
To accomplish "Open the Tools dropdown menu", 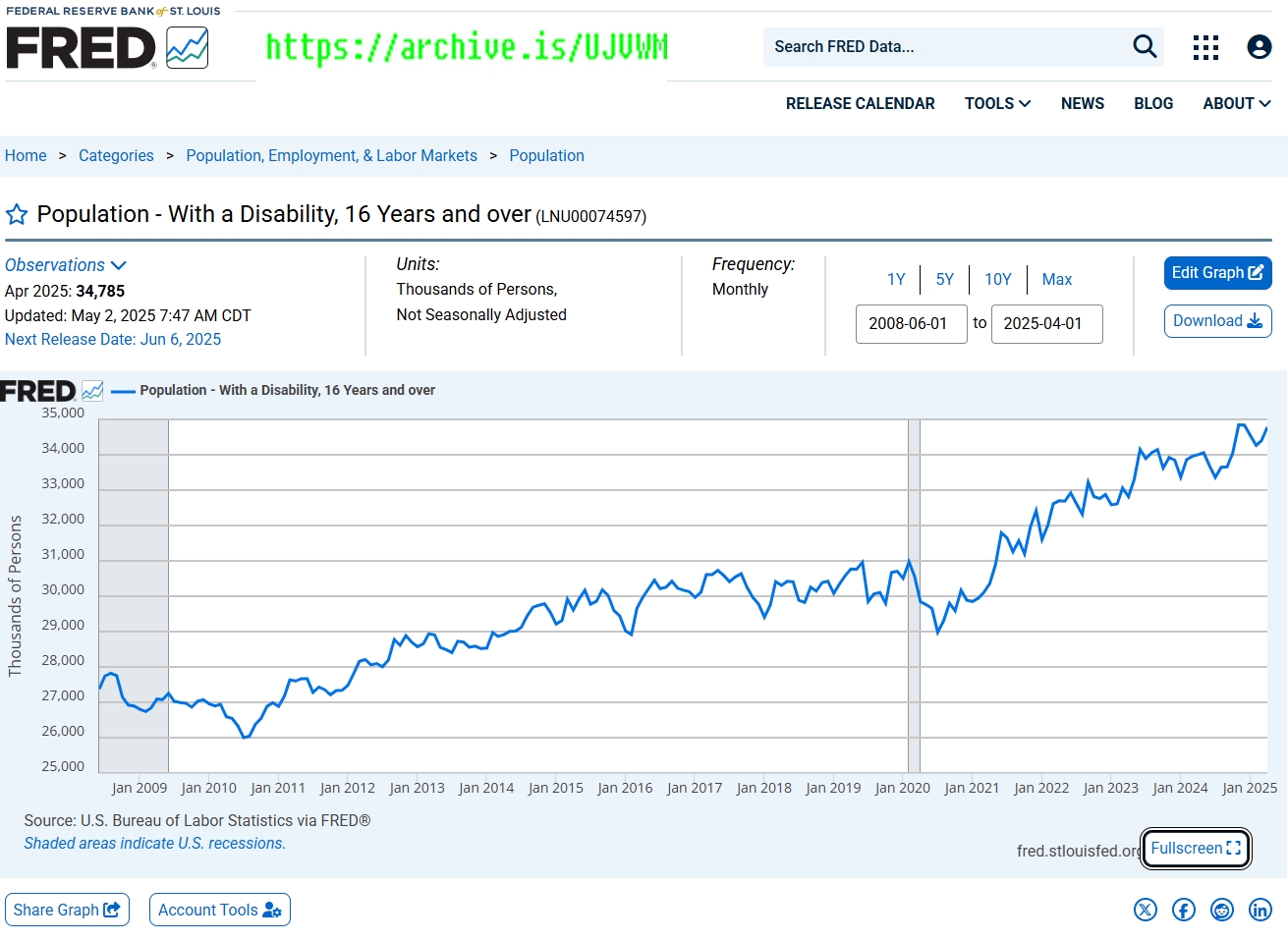I will point(997,103).
